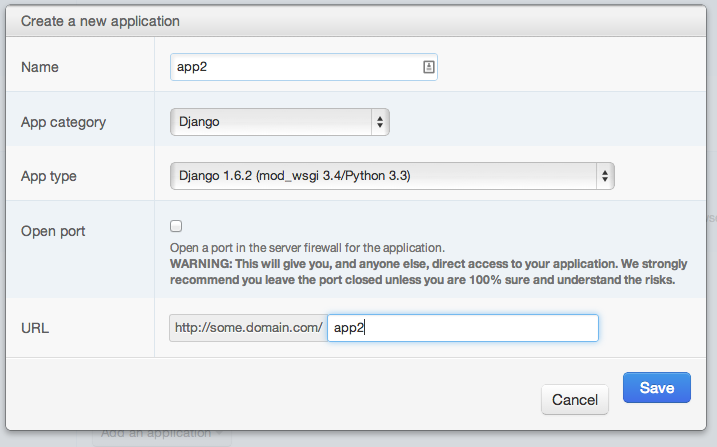717x447 pixels.
Task: Click the URL row label
Action: pyautogui.click(x=36, y=327)
